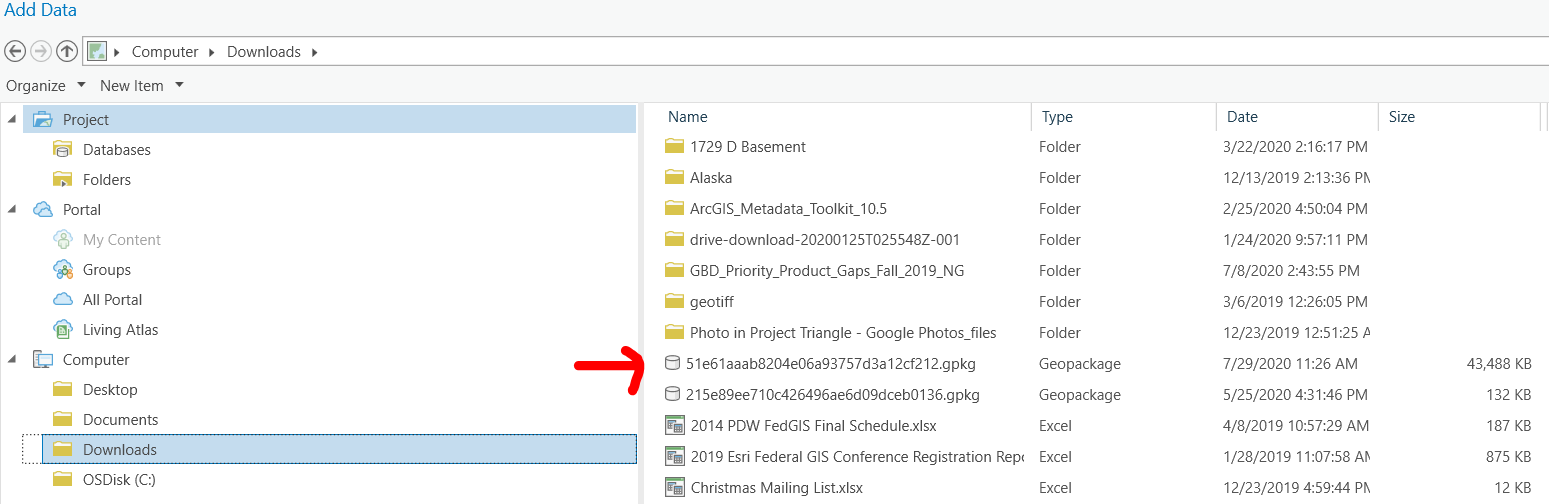Viewport: 1549px width, 504px height.
Task: Sort files by the Size column header
Action: tap(1402, 117)
